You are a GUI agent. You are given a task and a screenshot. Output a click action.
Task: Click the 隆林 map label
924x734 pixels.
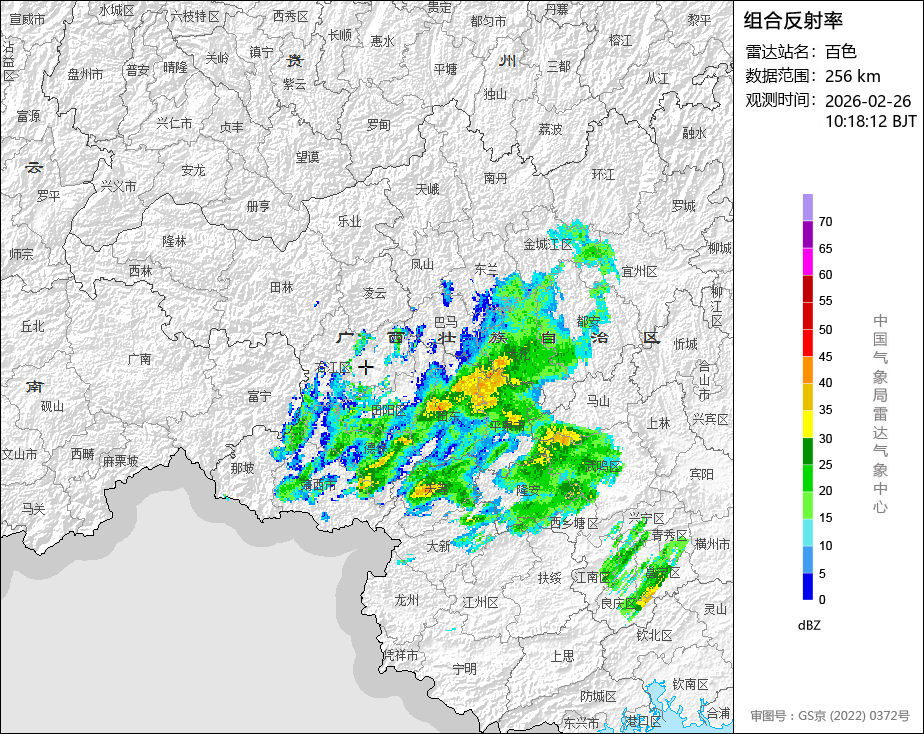(x=174, y=241)
